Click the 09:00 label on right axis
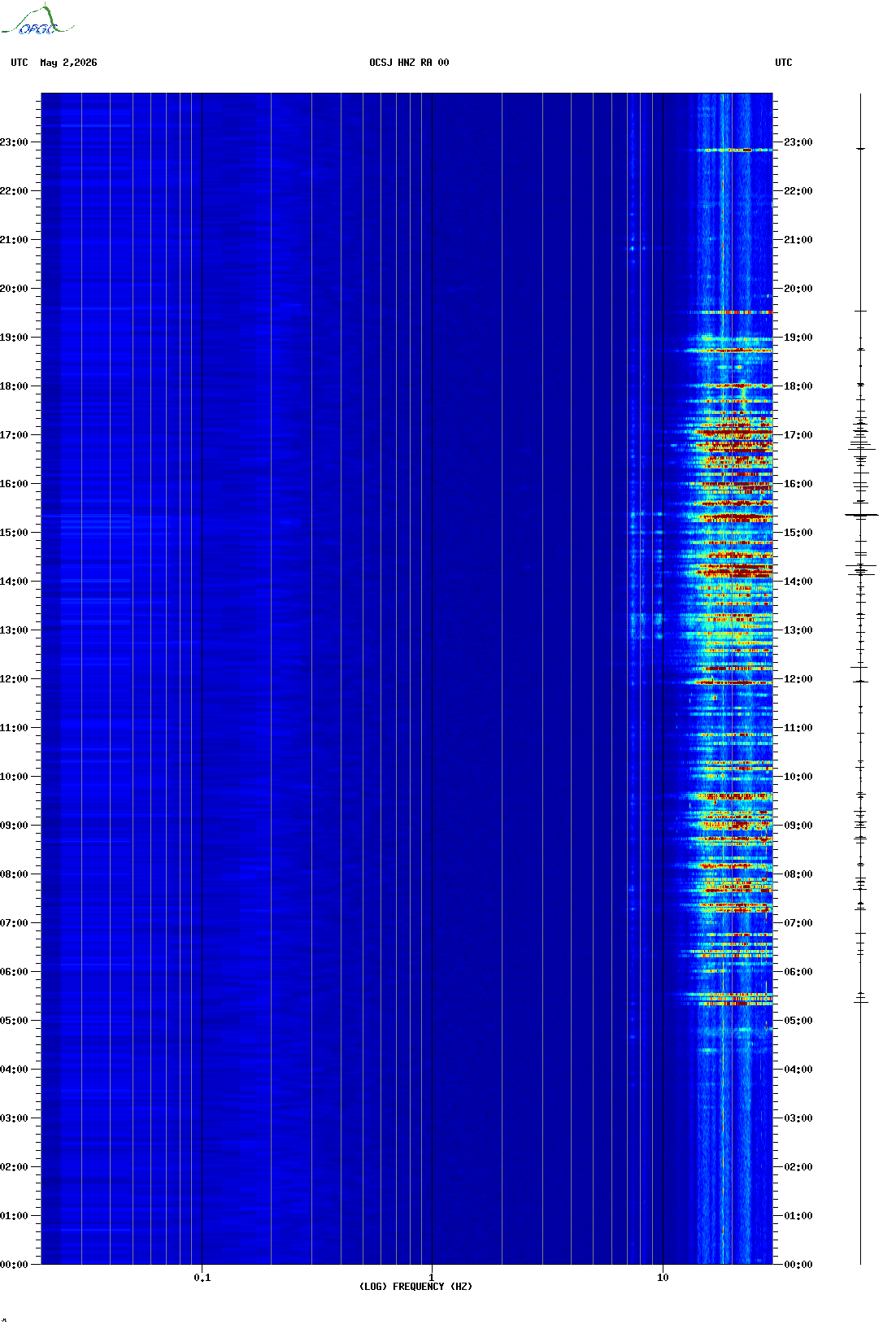896x1329 pixels. tap(798, 826)
